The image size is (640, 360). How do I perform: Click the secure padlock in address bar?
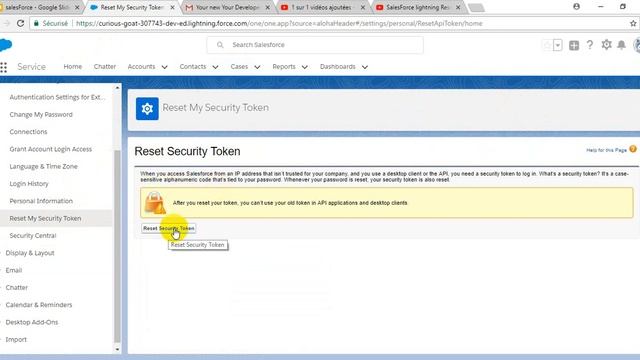click(36, 24)
